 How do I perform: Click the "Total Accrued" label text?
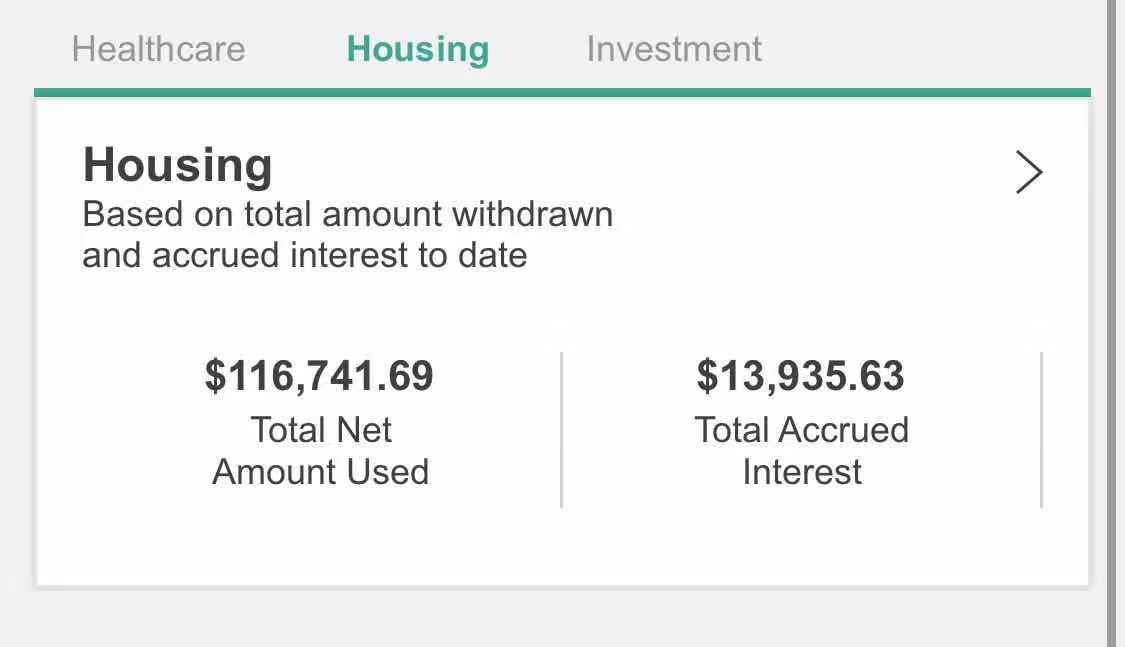[801, 430]
